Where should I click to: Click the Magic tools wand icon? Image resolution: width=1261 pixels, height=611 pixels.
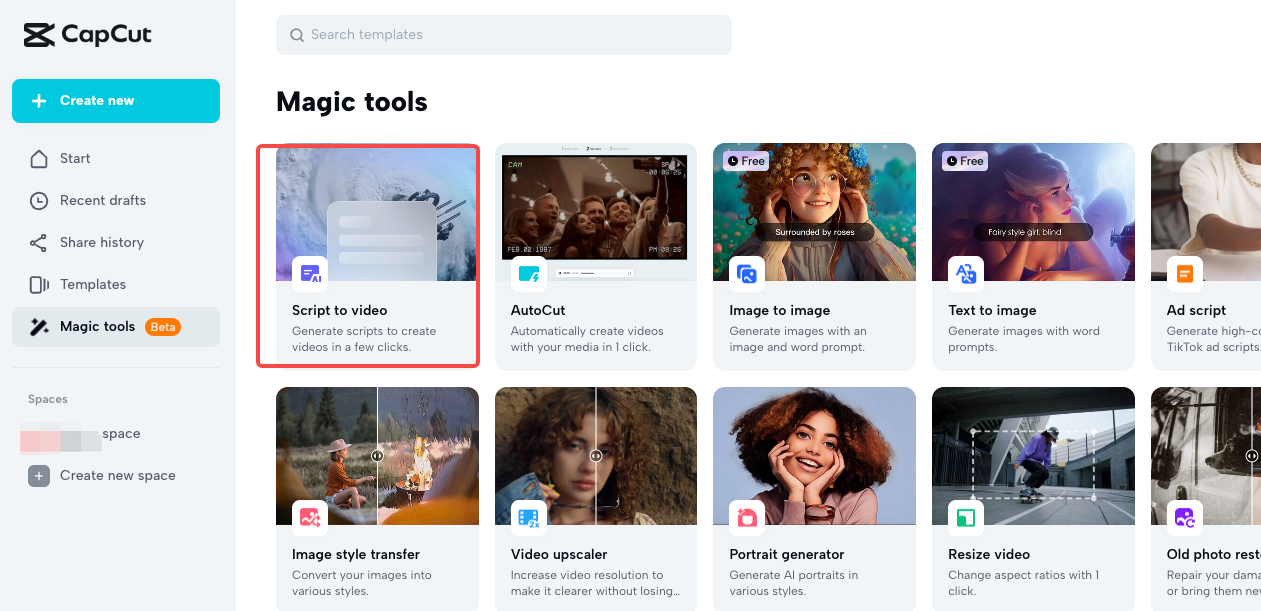(x=38, y=326)
